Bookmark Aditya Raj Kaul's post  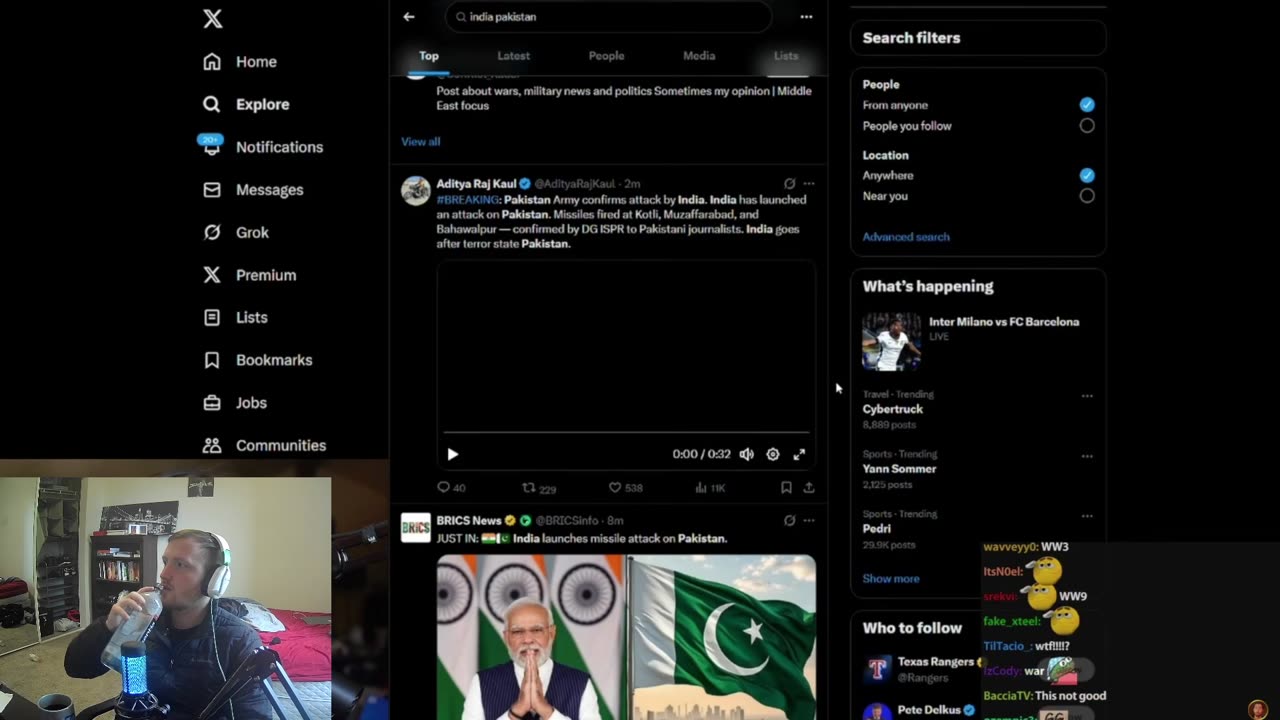pyautogui.click(x=786, y=487)
